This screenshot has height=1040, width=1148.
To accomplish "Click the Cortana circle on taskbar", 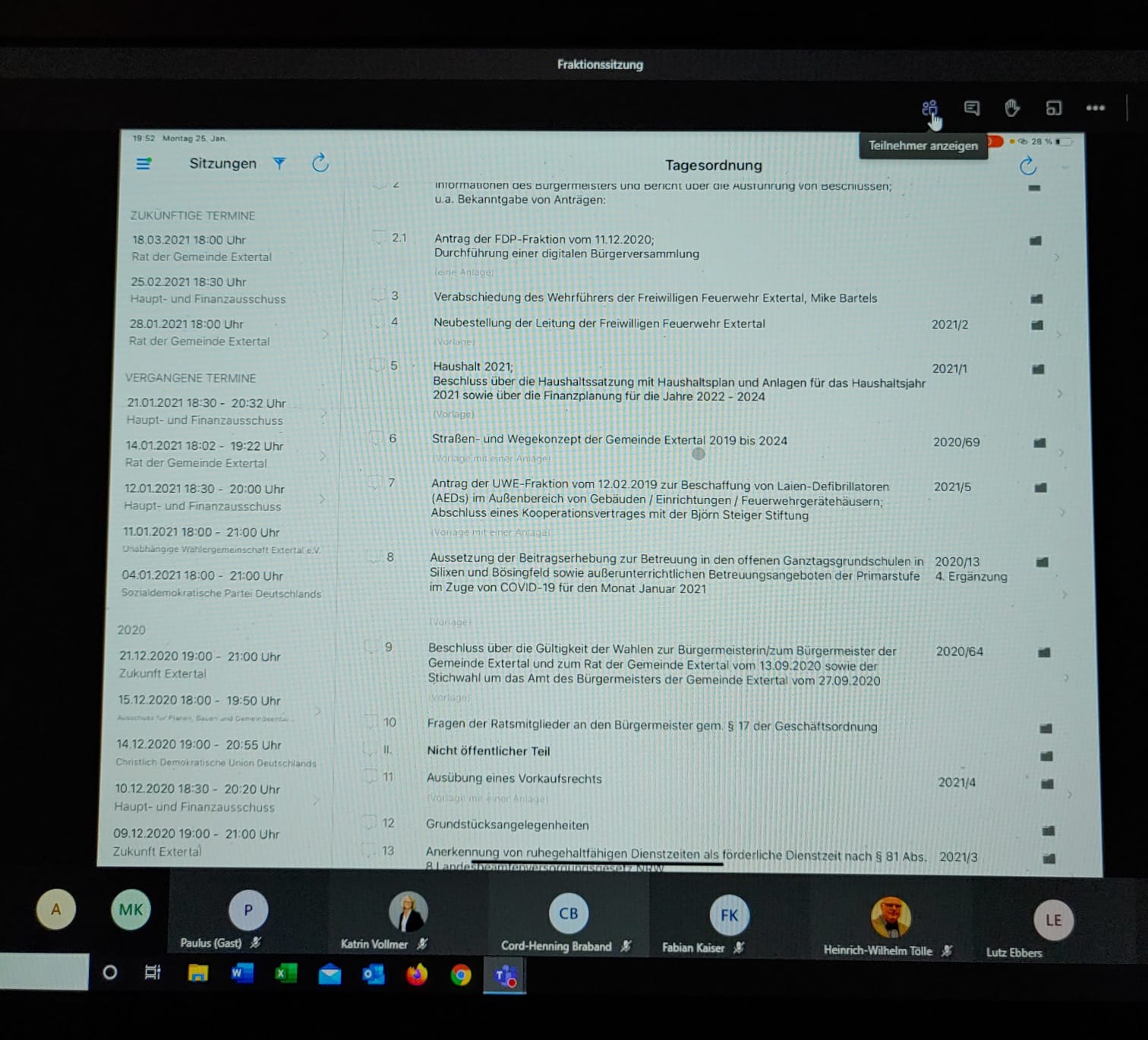I will (110, 972).
